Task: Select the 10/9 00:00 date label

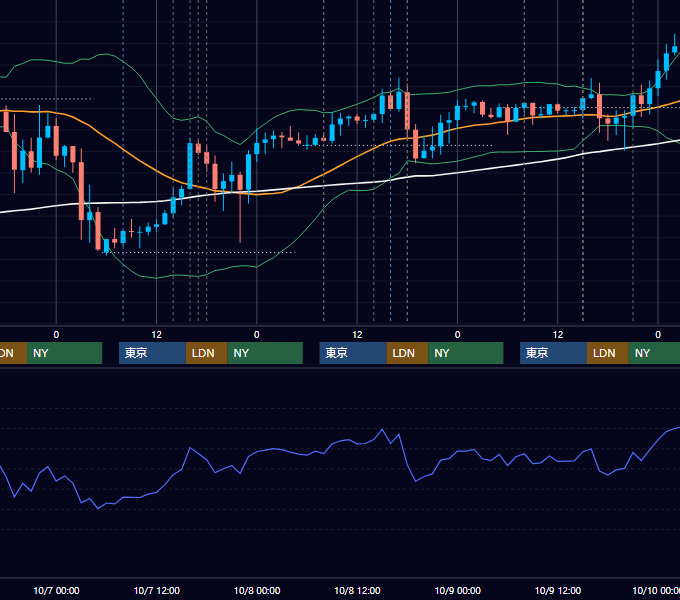Action: click(458, 590)
